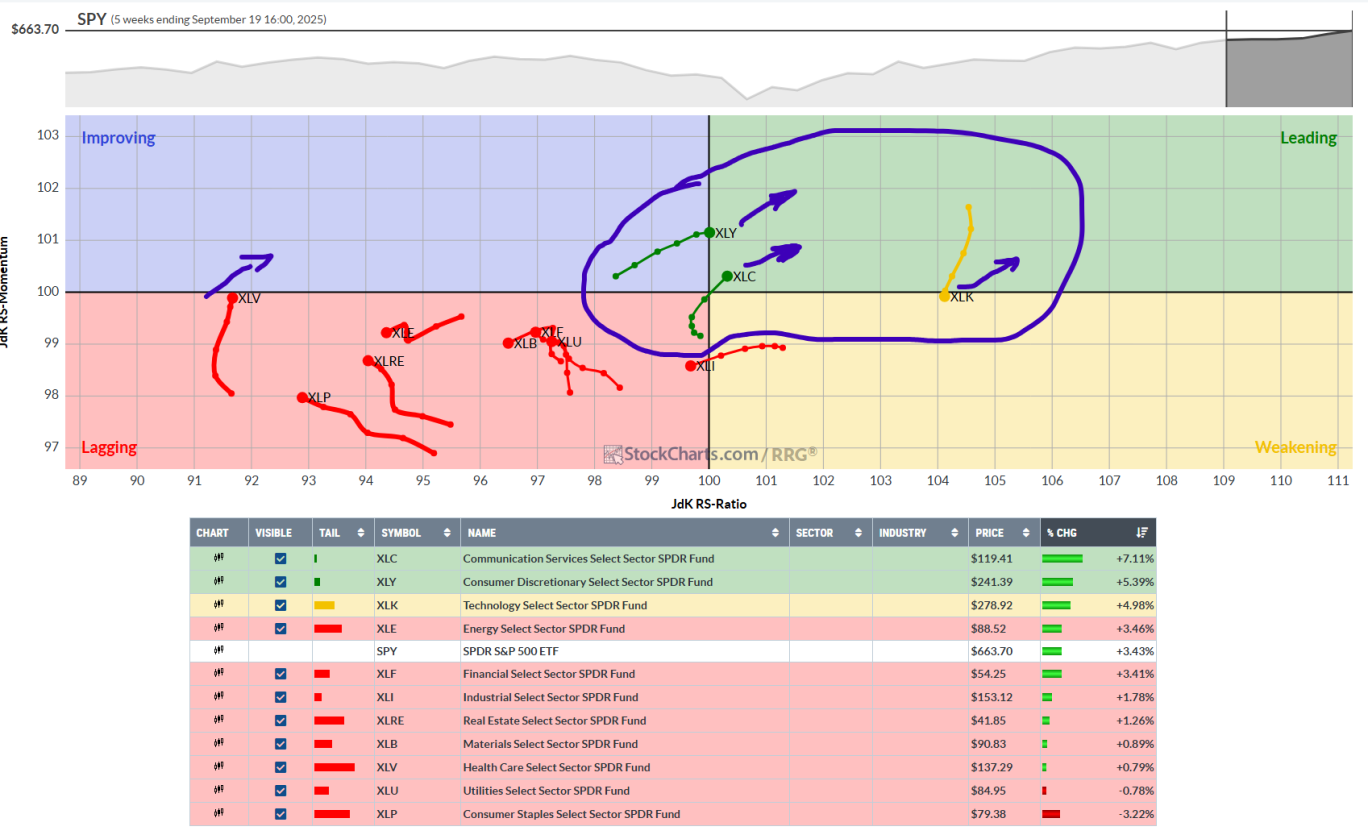
Task: Click the red tail swatch for XLP
Action: click(332, 813)
